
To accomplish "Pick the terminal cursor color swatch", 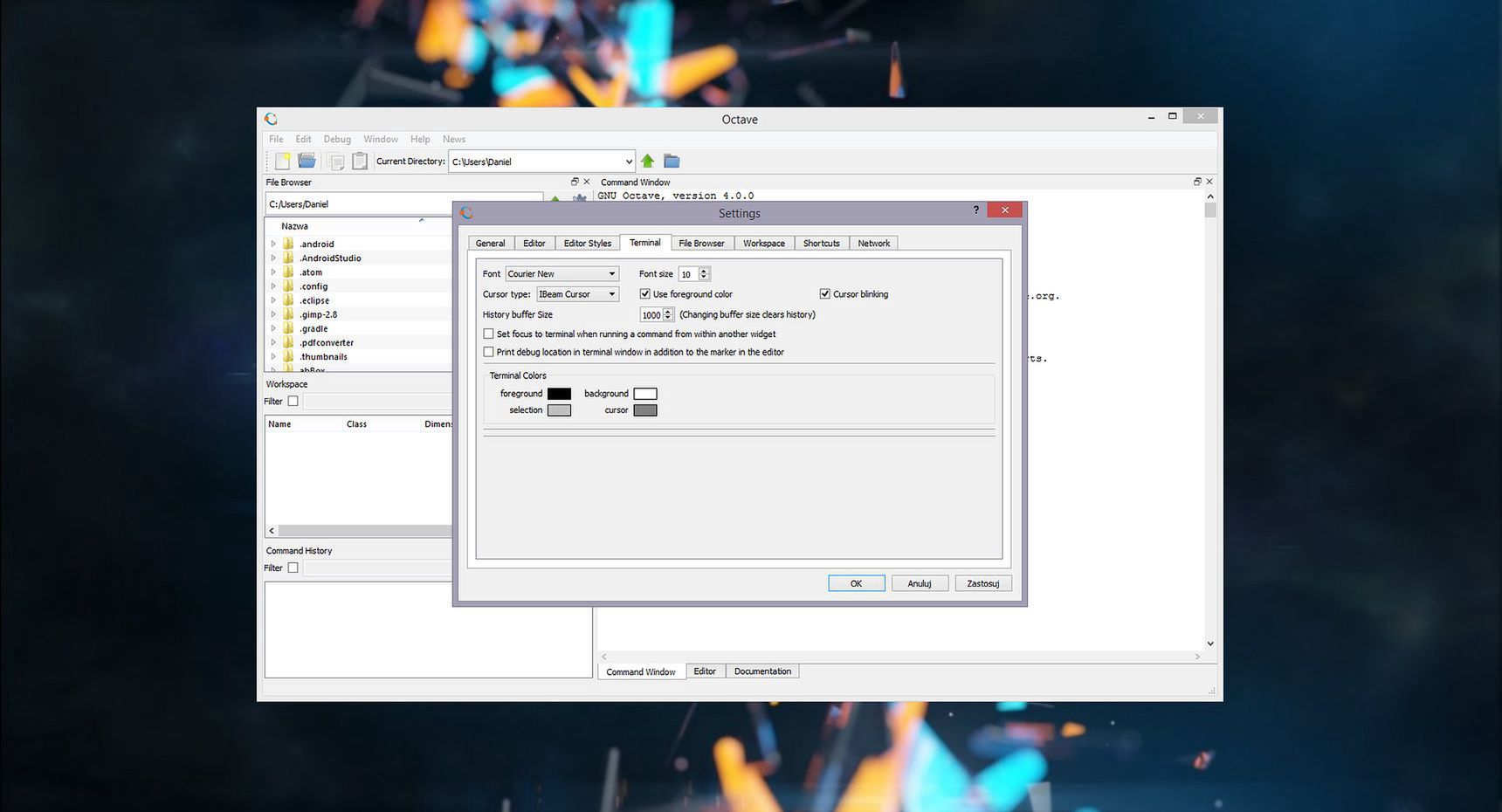I will coord(645,410).
